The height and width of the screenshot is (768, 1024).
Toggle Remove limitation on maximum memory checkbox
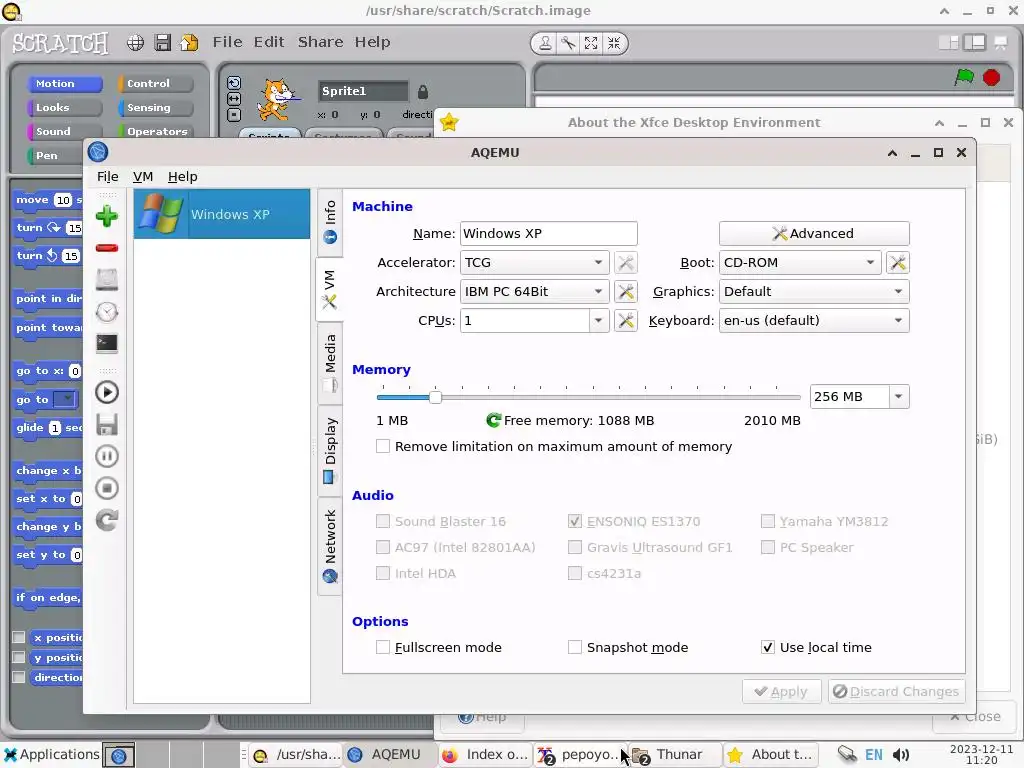point(383,446)
